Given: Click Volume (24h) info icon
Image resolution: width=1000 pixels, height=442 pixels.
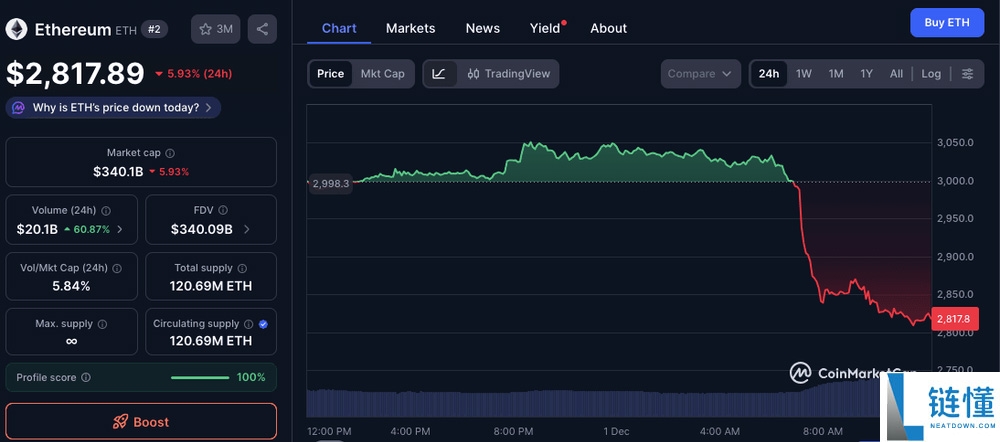Looking at the screenshot, I should pyautogui.click(x=106, y=210).
